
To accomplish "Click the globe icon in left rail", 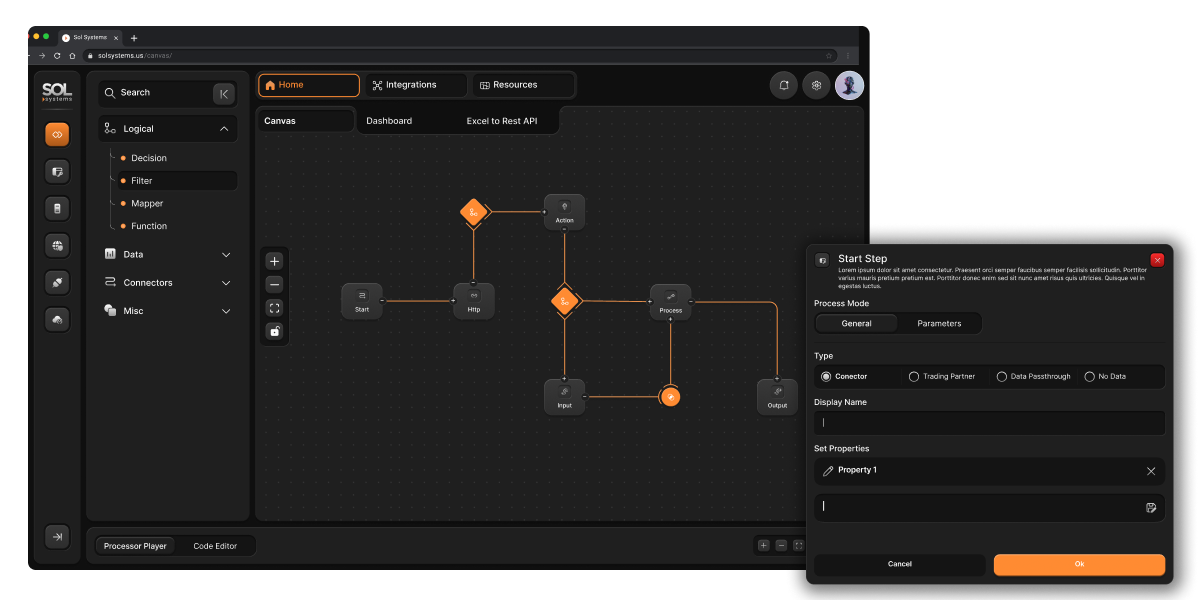I will click(57, 245).
